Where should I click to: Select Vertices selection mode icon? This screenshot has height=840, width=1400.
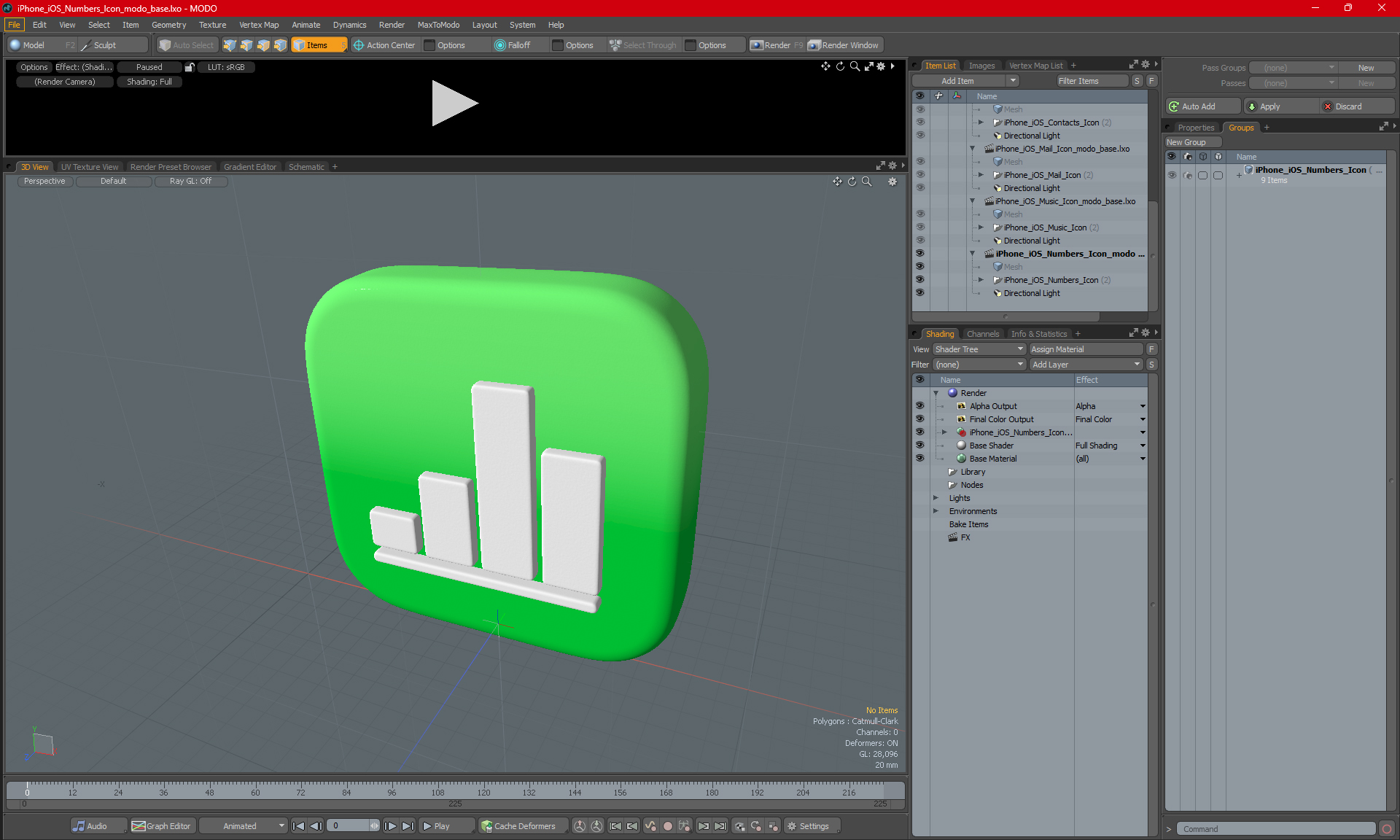(230, 45)
